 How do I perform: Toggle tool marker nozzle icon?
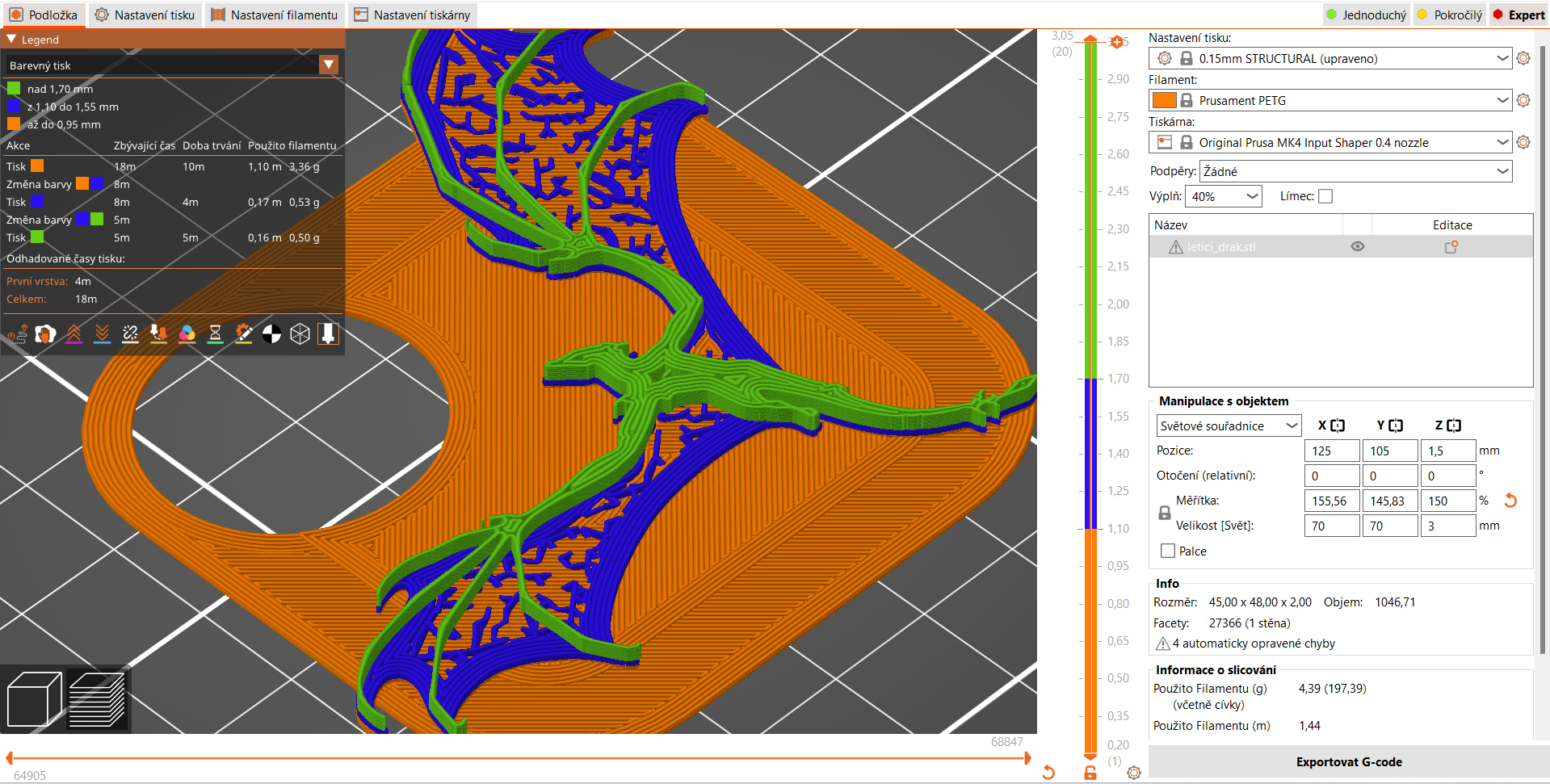328,334
